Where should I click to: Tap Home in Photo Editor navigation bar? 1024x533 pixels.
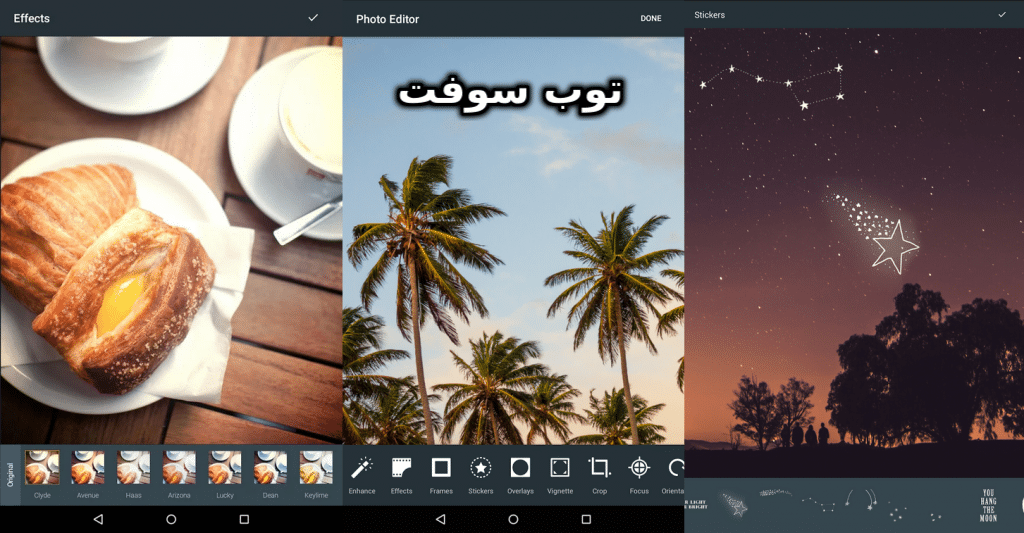pos(513,519)
